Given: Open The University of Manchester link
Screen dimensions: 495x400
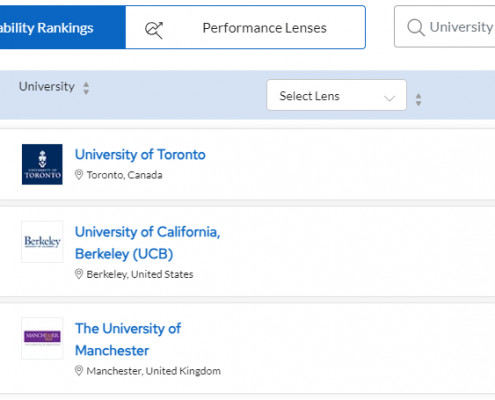Looking at the screenshot, I should click(x=128, y=340).
